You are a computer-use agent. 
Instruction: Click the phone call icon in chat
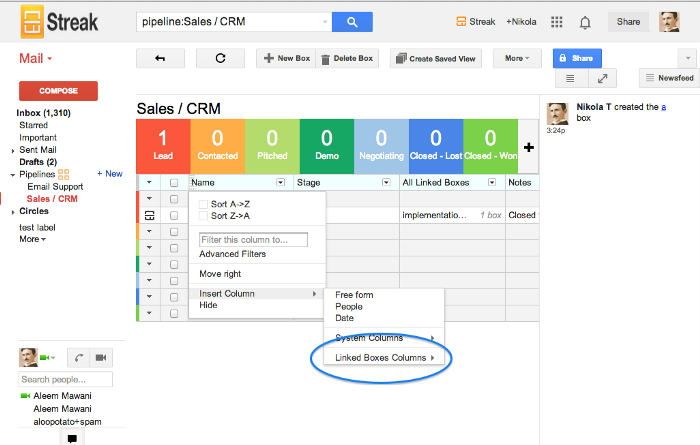[79, 358]
